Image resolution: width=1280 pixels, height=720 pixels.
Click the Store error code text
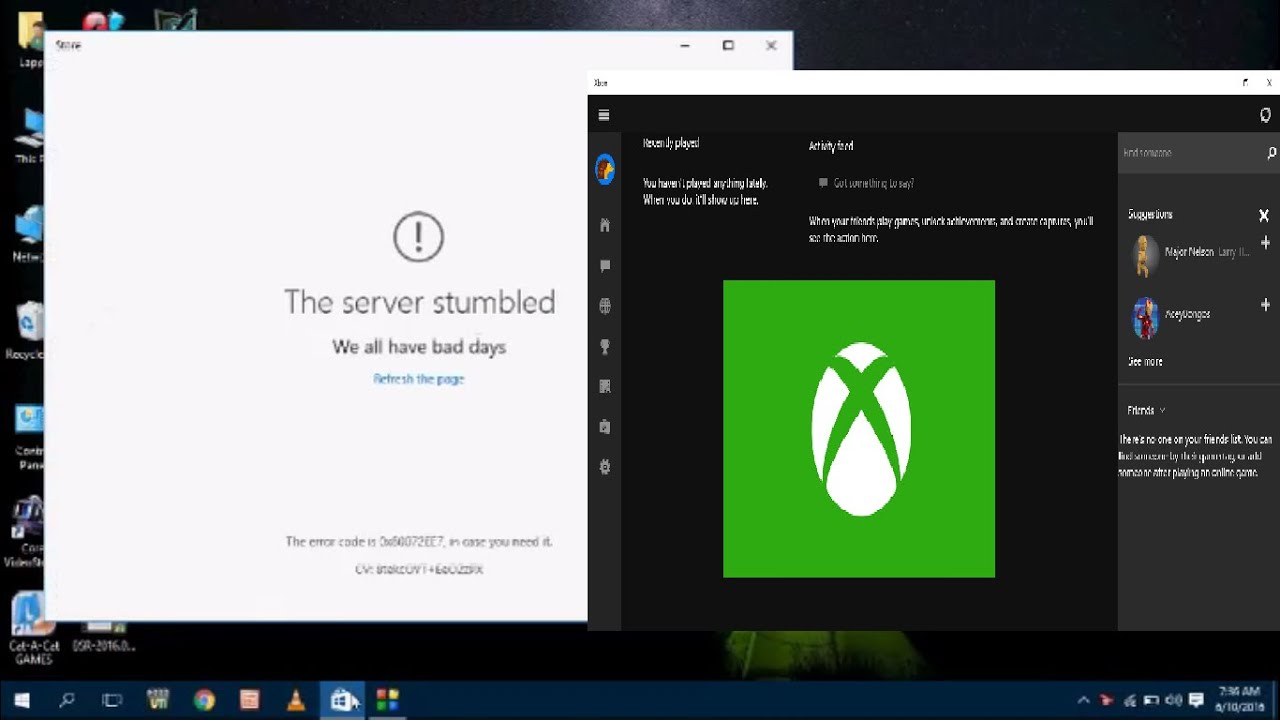coord(419,542)
